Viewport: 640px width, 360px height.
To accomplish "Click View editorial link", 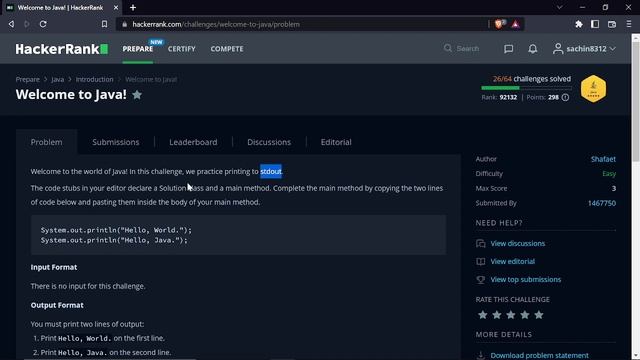I will pos(513,262).
